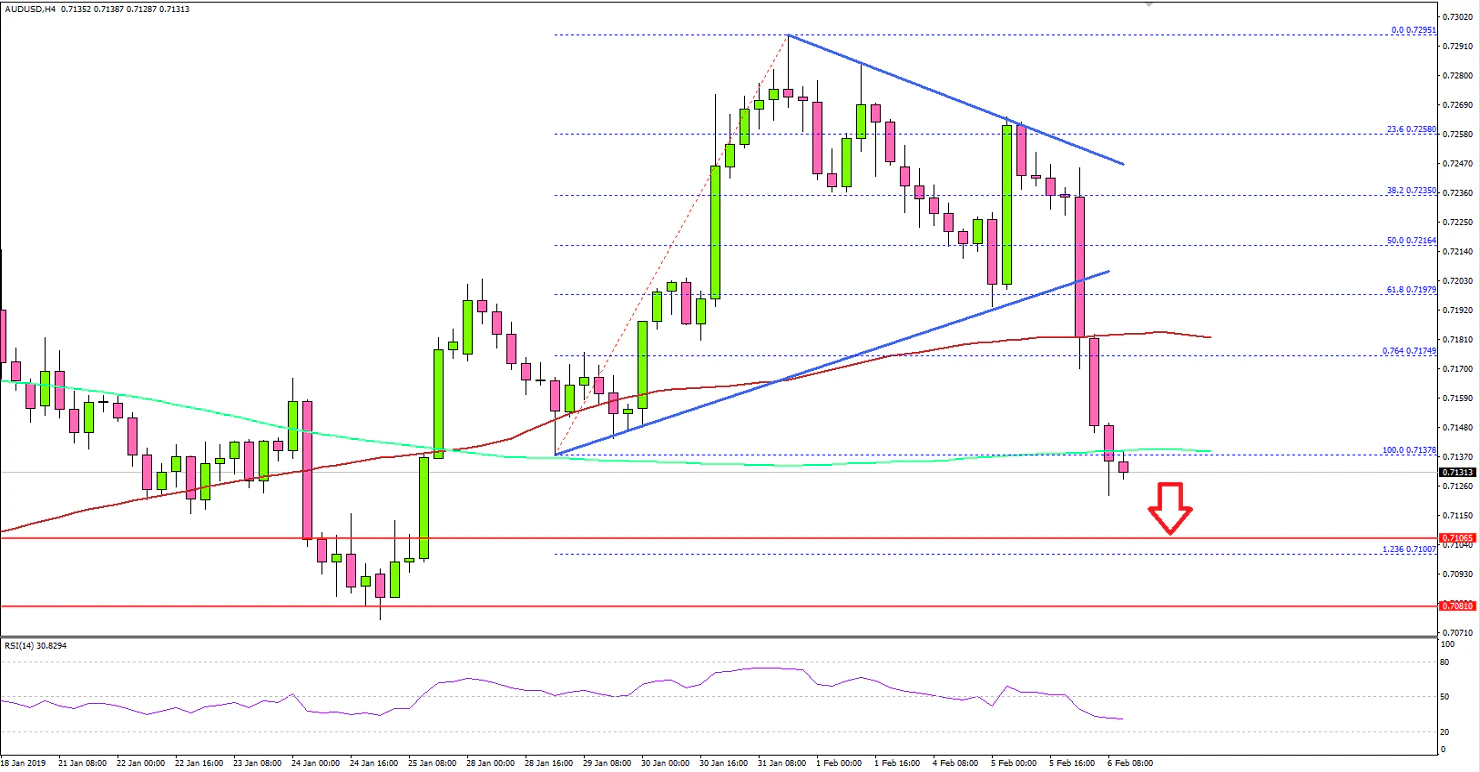Click the 23.6 0.72580 Fibonacci level
Screen dimensions: 1480x772
pos(1413,130)
